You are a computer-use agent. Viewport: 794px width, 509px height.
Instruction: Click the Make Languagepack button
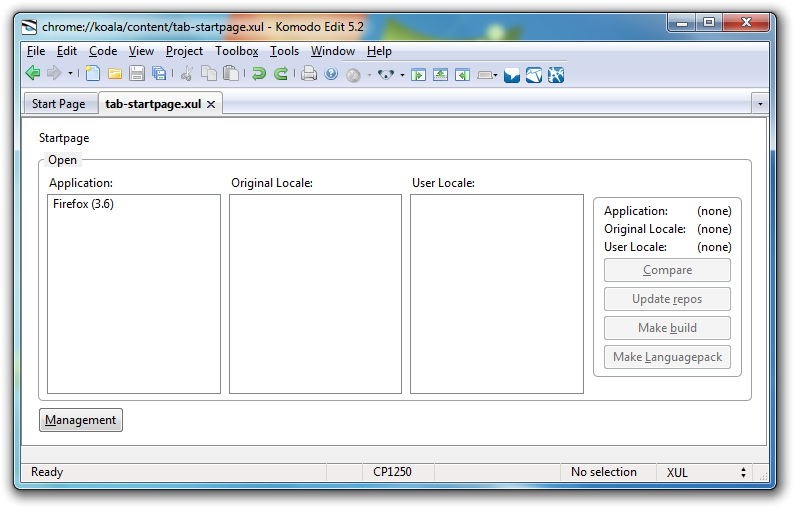tap(667, 357)
